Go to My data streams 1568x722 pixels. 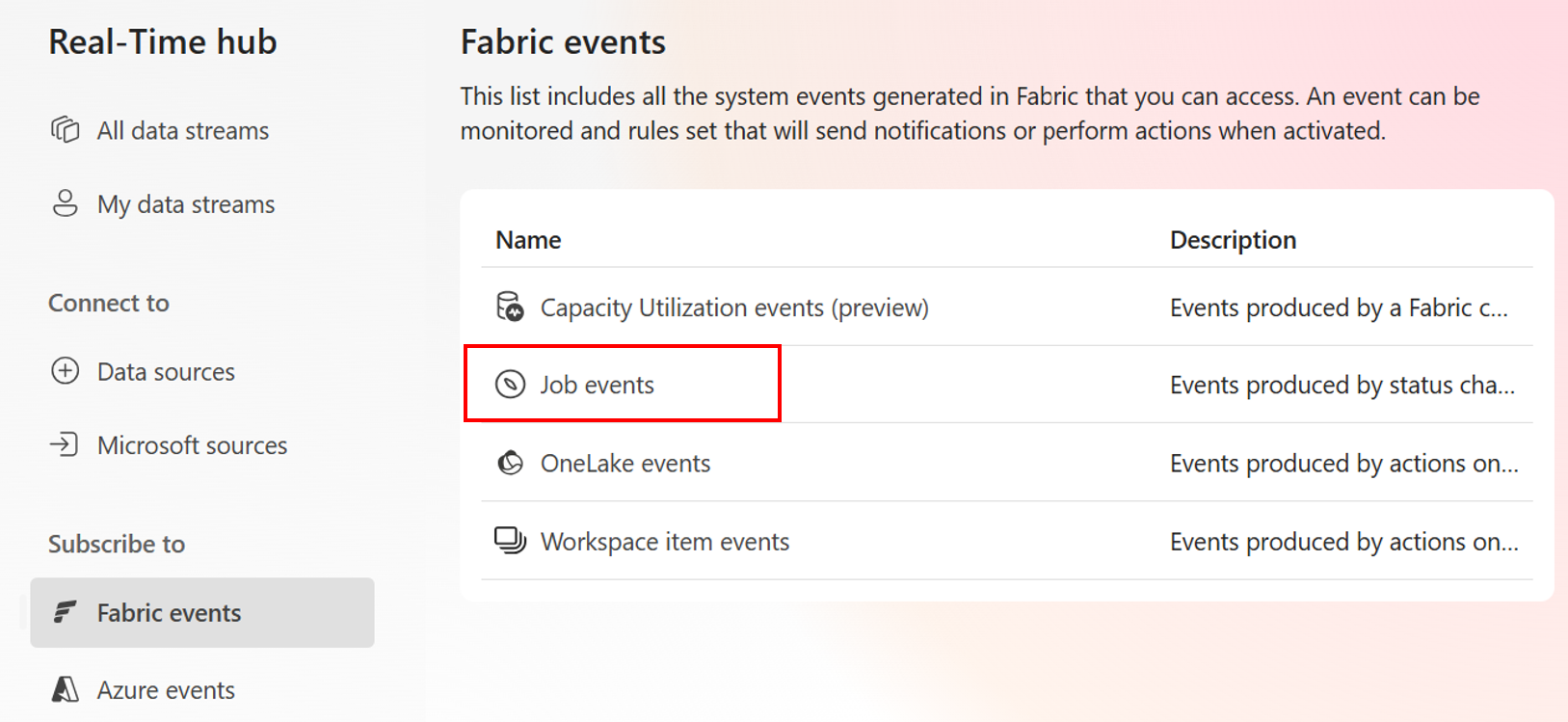click(x=186, y=204)
